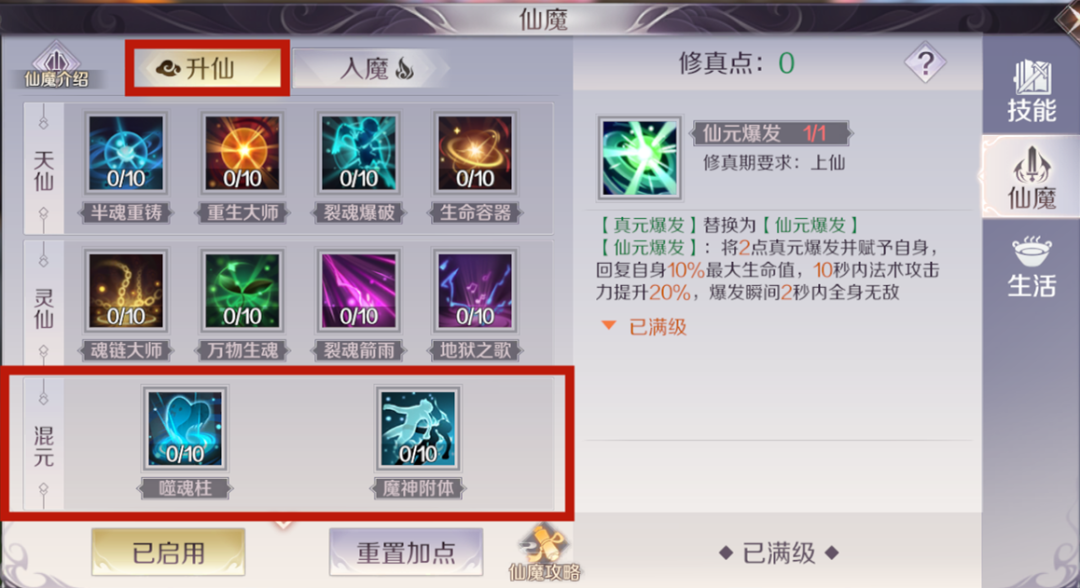Expand the orange 已满级 triangle
This screenshot has width=1080, height=588.
(608, 326)
